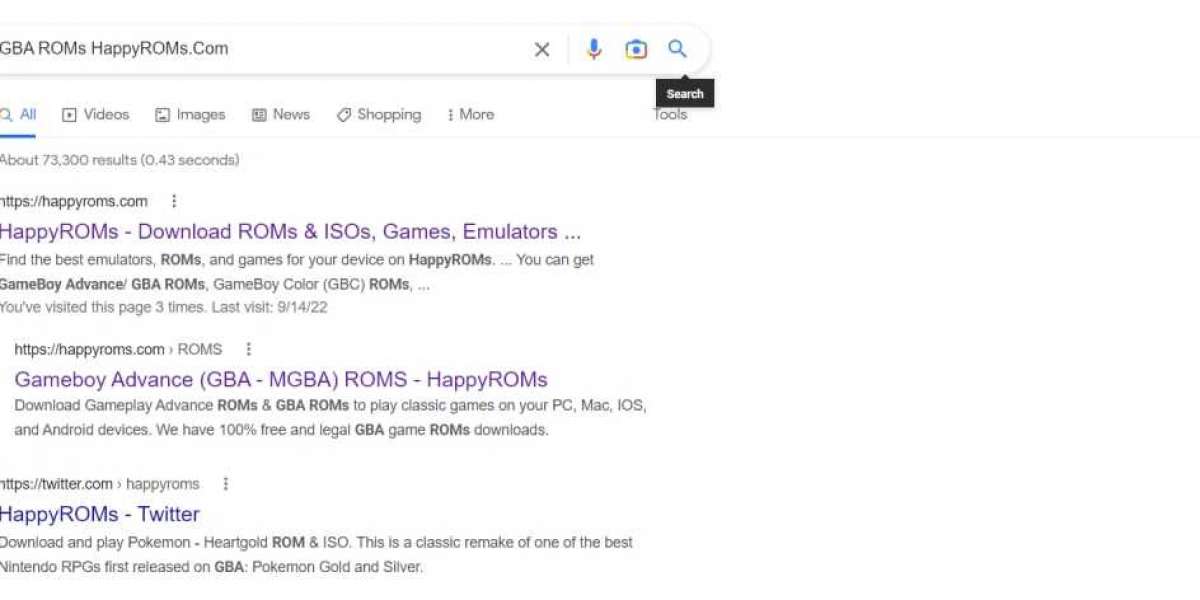The image size is (1200, 600).
Task: Open the three-dot menu beside twitter.com › happyroms
Action: [226, 484]
